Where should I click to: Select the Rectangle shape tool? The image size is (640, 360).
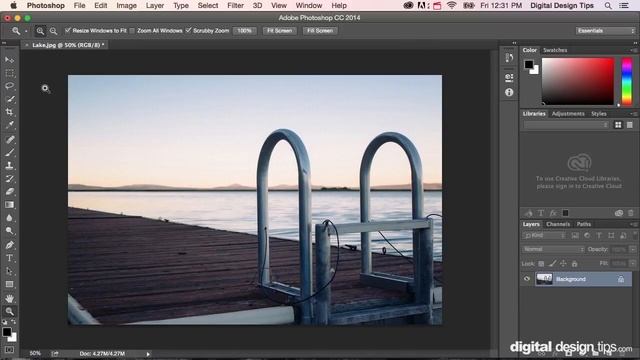pyautogui.click(x=9, y=284)
